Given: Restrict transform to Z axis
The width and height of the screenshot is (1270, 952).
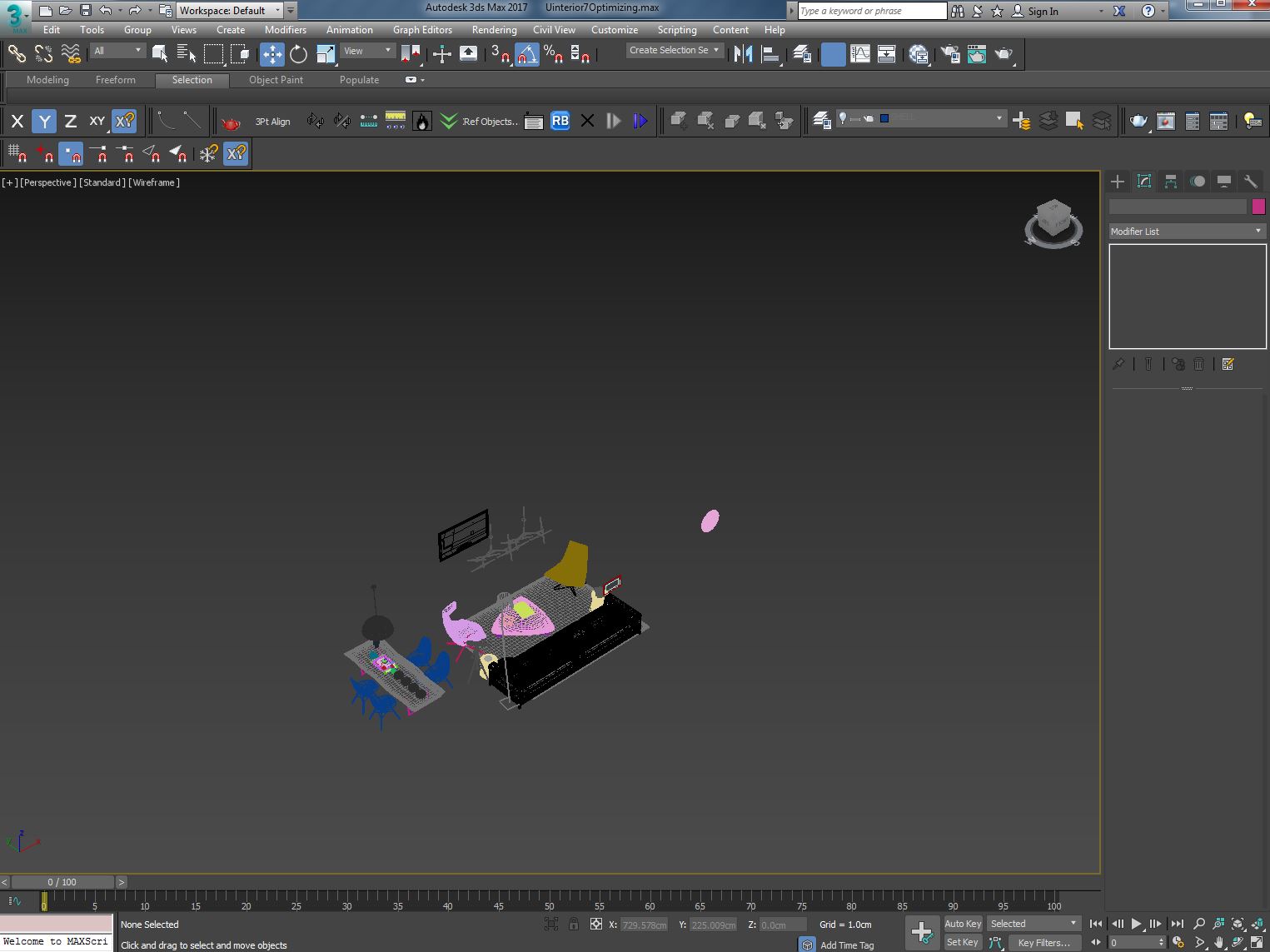Looking at the screenshot, I should pyautogui.click(x=71, y=122).
